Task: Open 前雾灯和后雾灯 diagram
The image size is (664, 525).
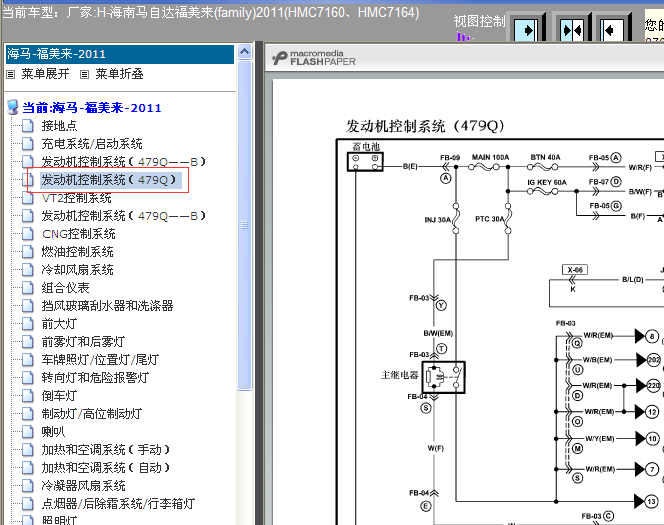Action: (x=83, y=342)
